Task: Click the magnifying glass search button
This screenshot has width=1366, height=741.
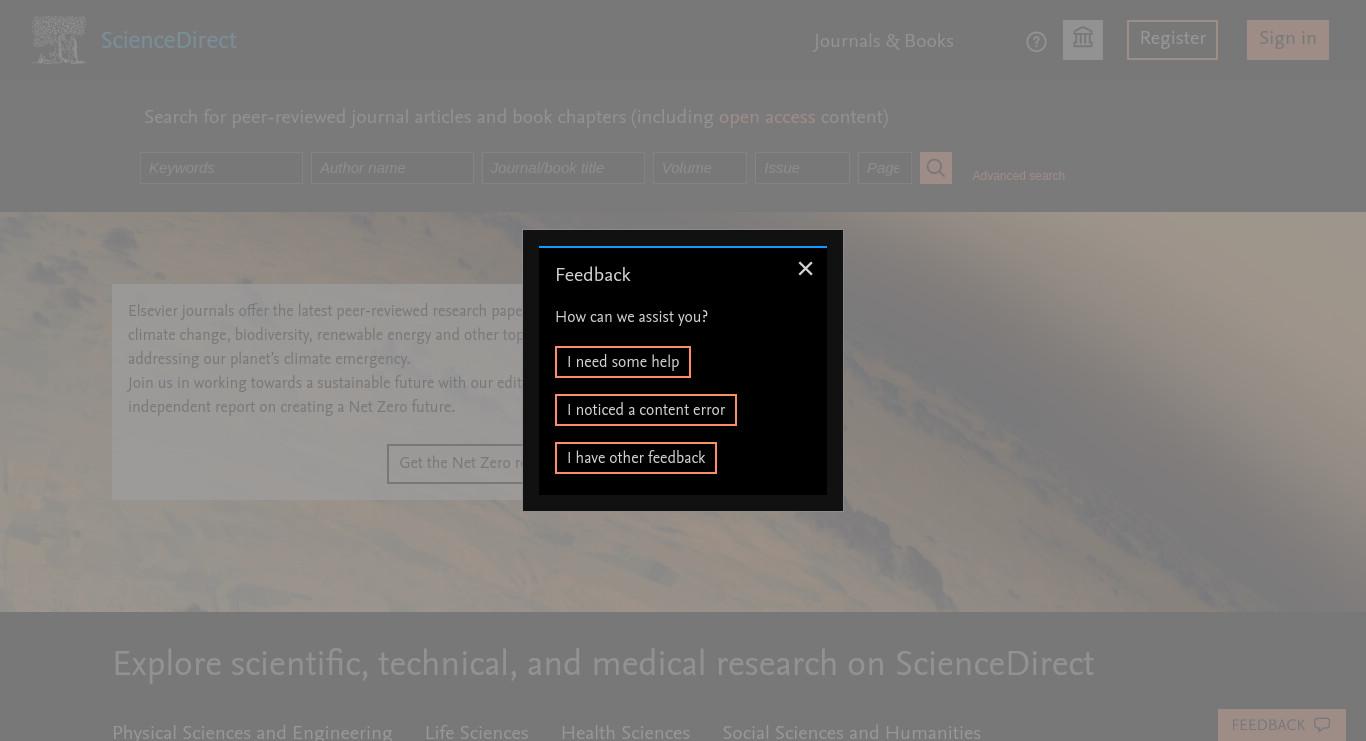Action: pyautogui.click(x=936, y=168)
